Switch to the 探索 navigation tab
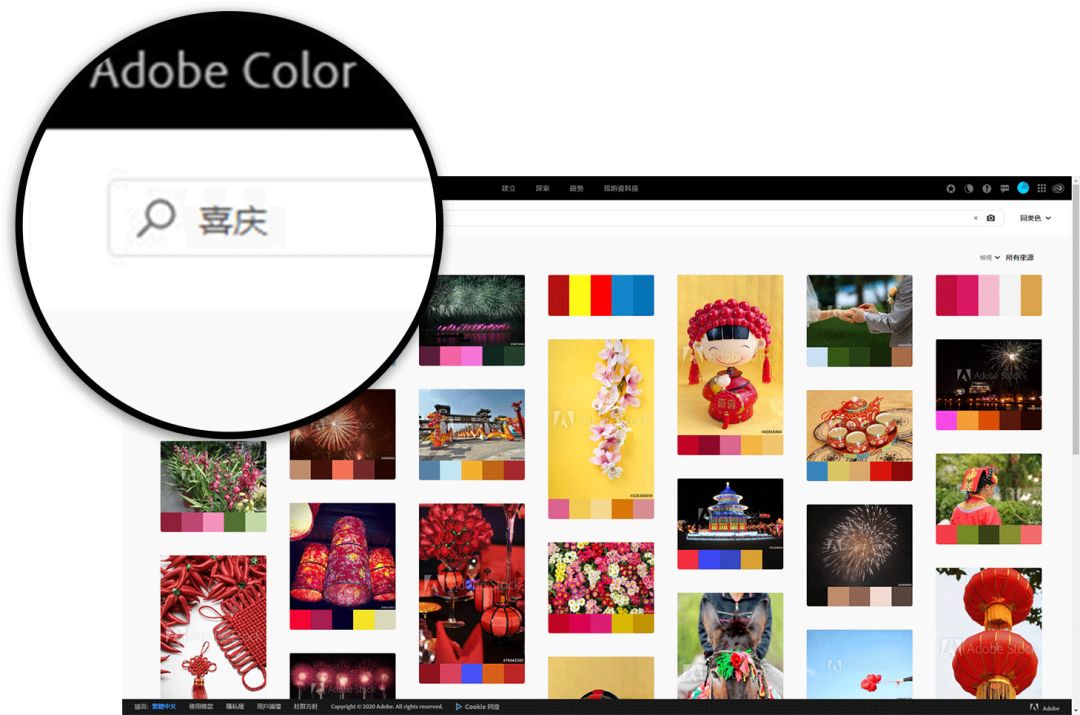1080x715 pixels. tap(543, 188)
